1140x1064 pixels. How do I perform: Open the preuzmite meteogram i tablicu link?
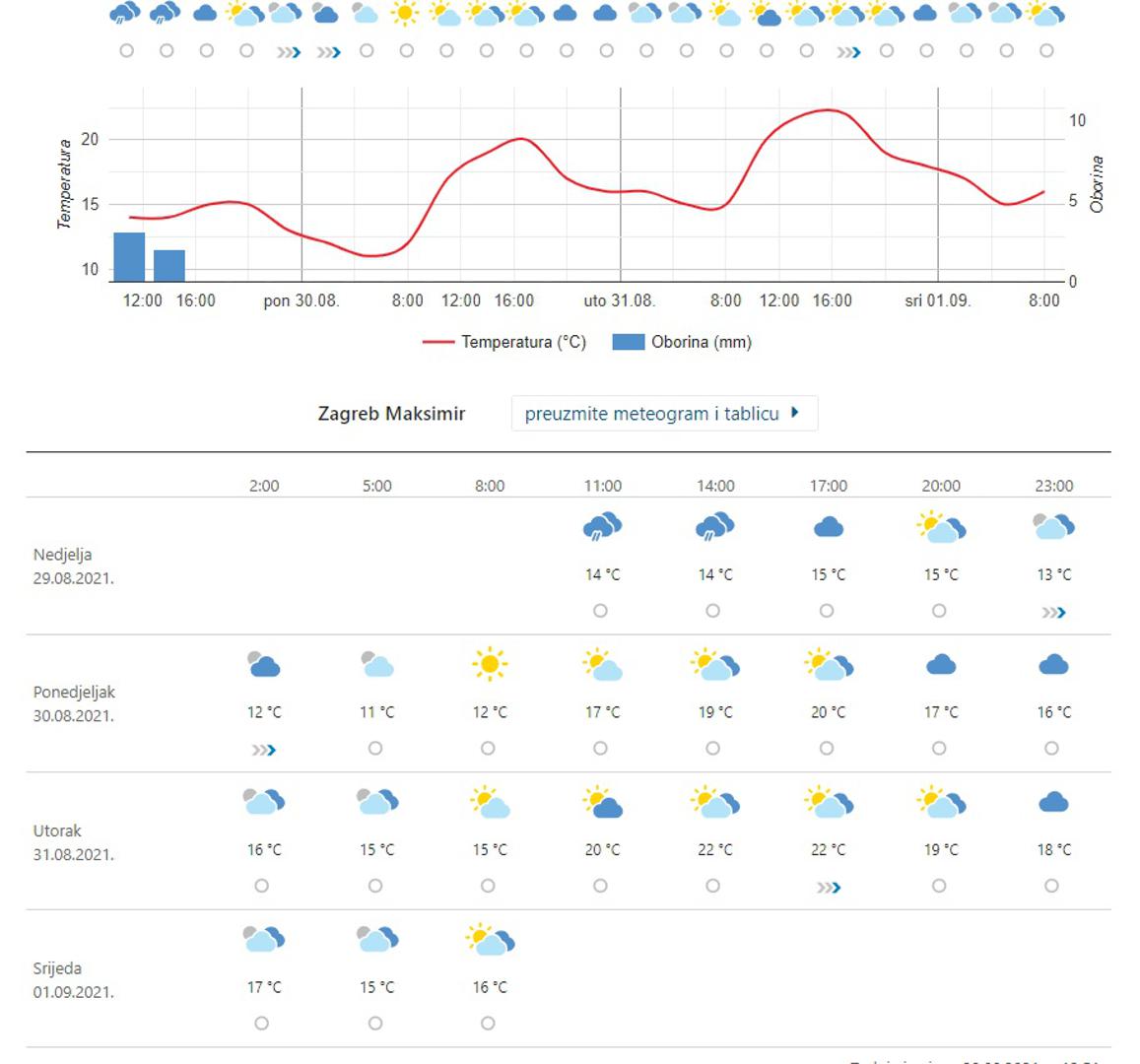click(651, 414)
